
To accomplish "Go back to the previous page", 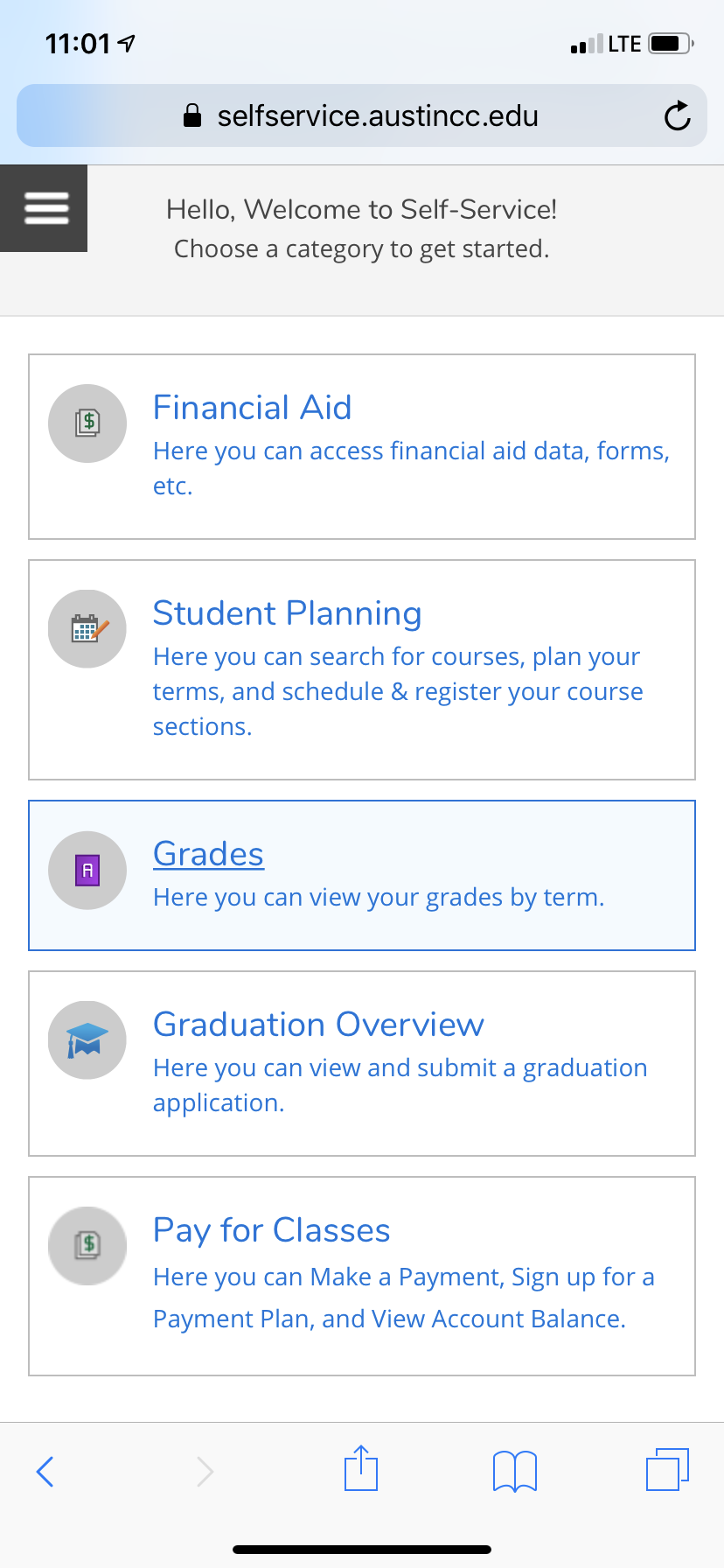I will tap(45, 1471).
